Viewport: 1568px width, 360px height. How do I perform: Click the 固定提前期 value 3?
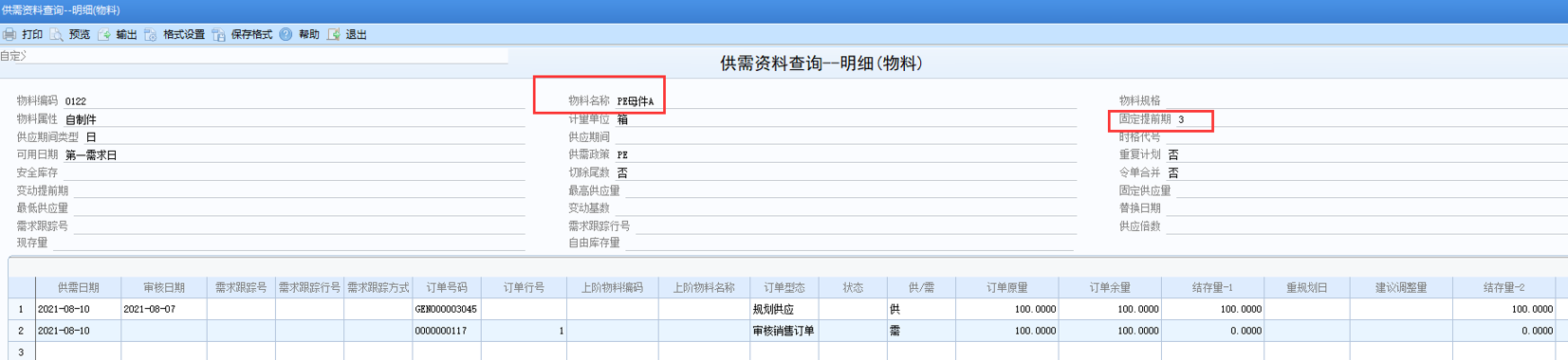[x=1181, y=119]
